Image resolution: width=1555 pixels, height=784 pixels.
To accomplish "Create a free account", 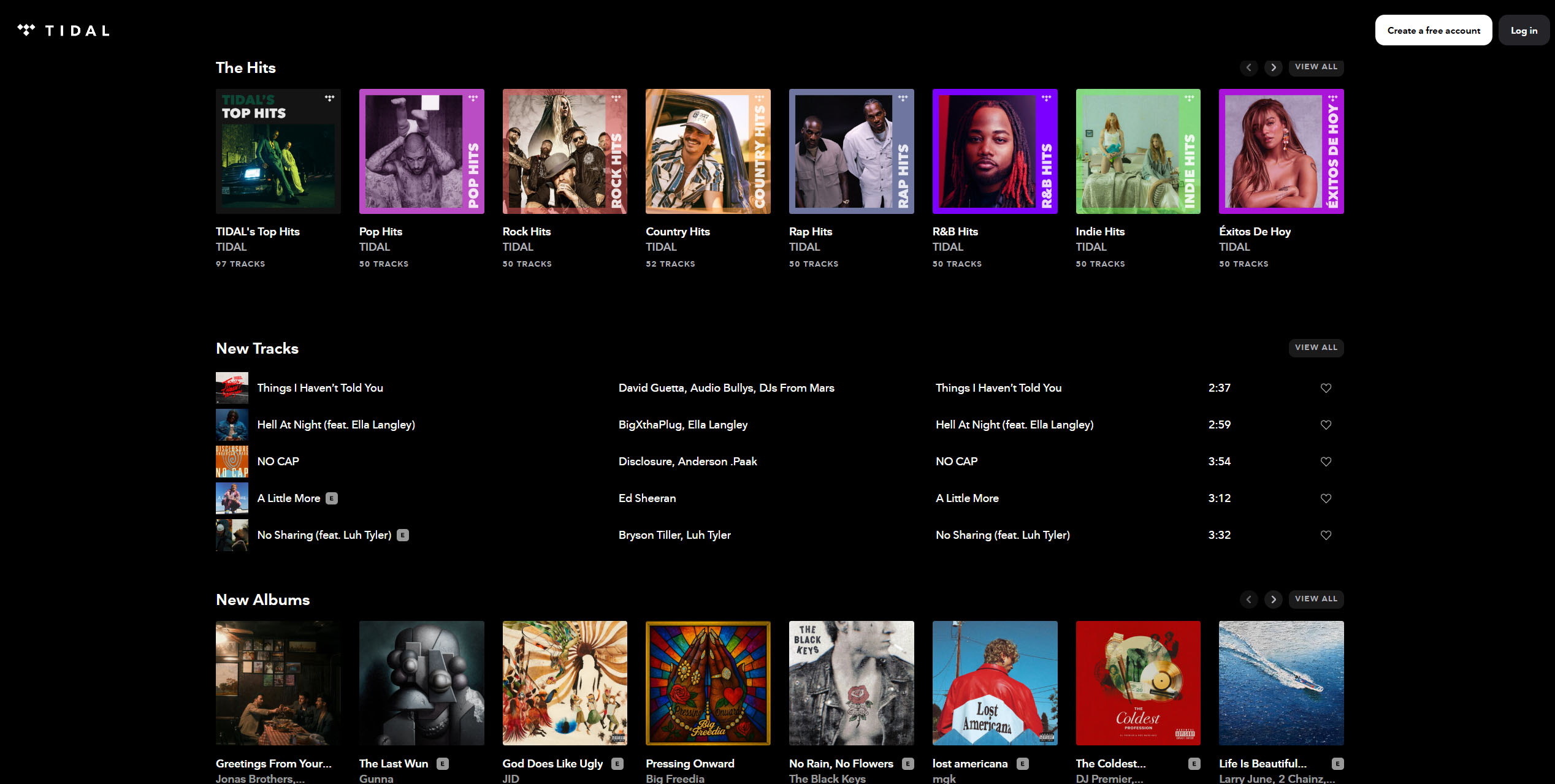I will pyautogui.click(x=1434, y=30).
